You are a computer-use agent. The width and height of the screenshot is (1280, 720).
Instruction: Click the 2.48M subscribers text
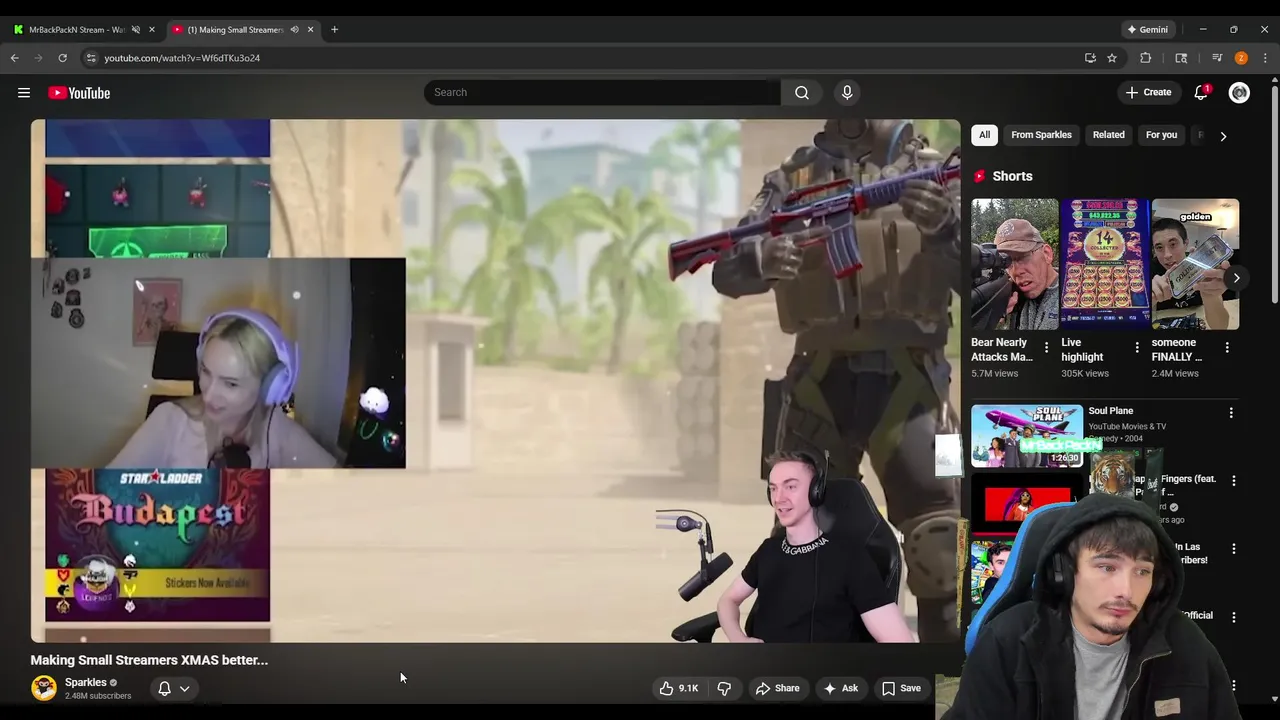[98, 696]
